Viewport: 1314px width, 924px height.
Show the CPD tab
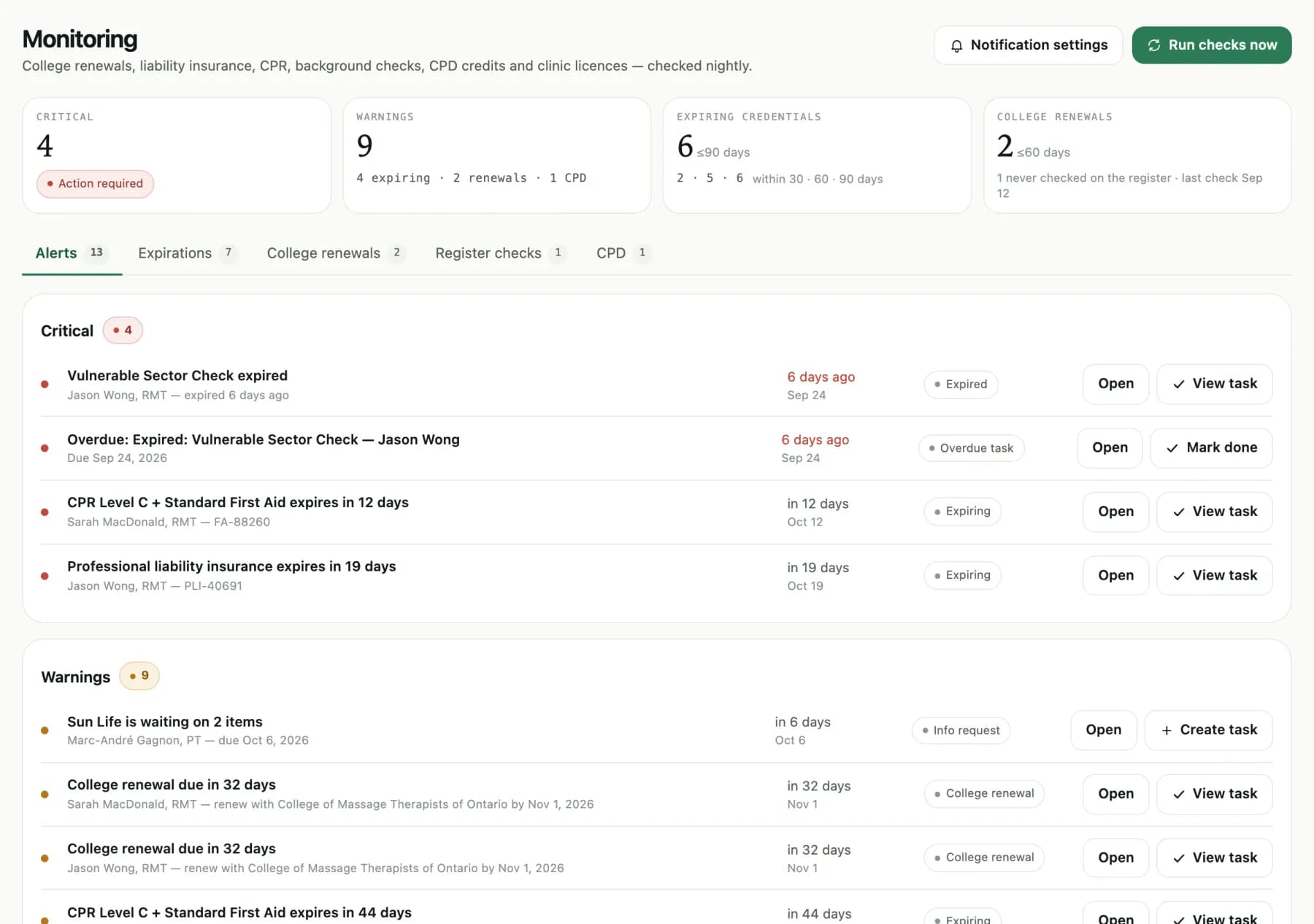coord(623,253)
